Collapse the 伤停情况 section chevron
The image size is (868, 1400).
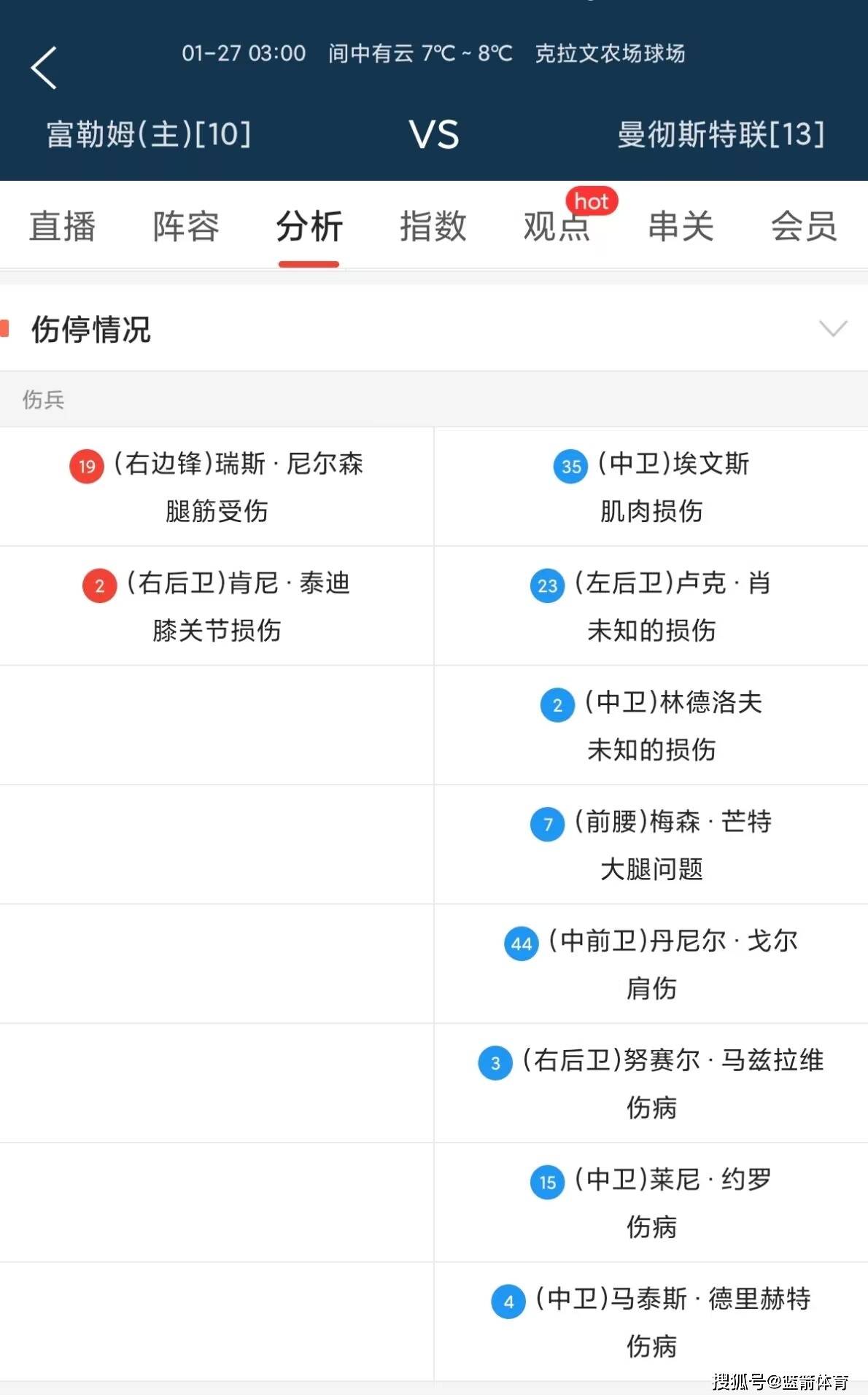coord(833,329)
